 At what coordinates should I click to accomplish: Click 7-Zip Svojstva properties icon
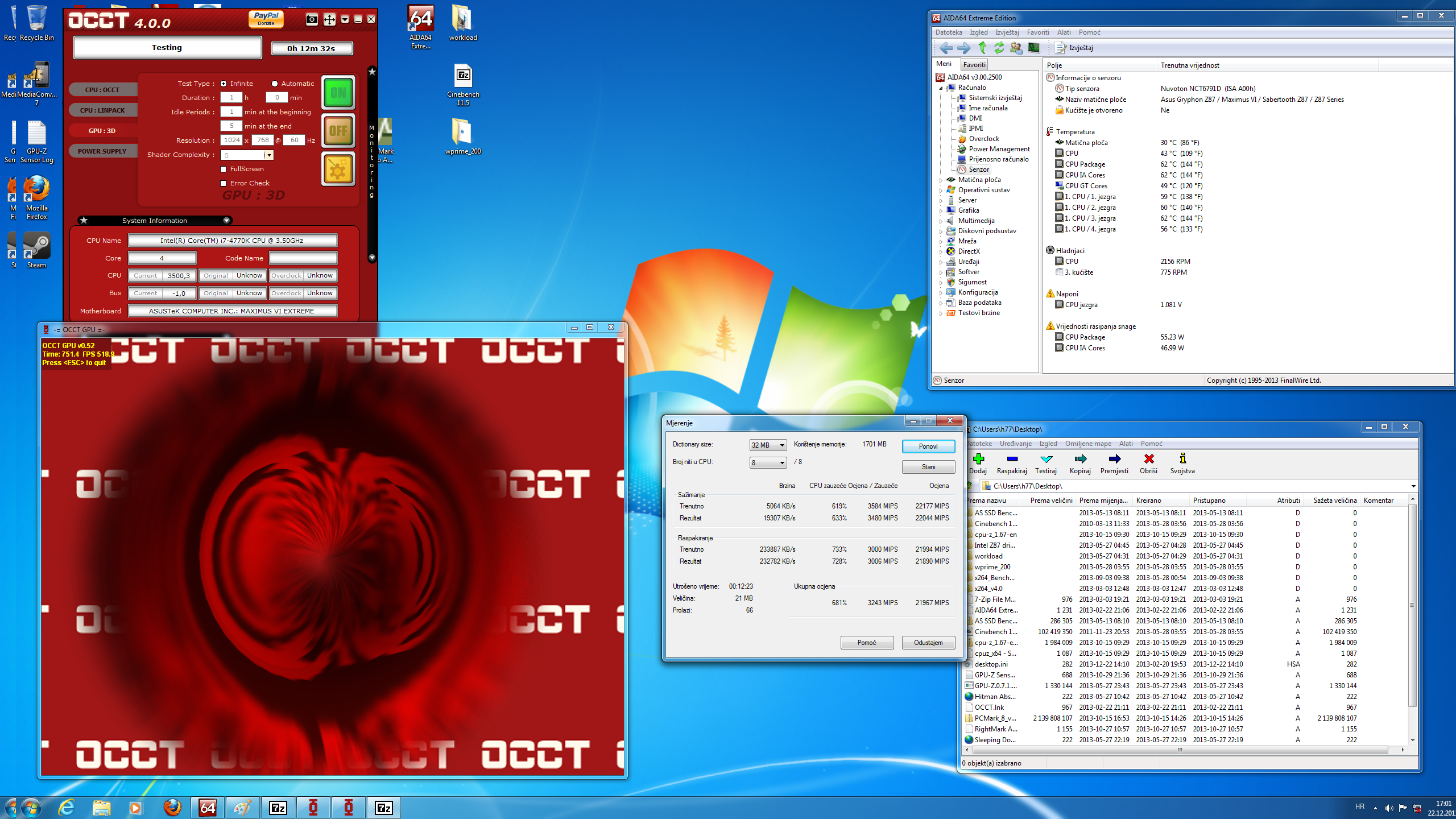(x=1182, y=459)
